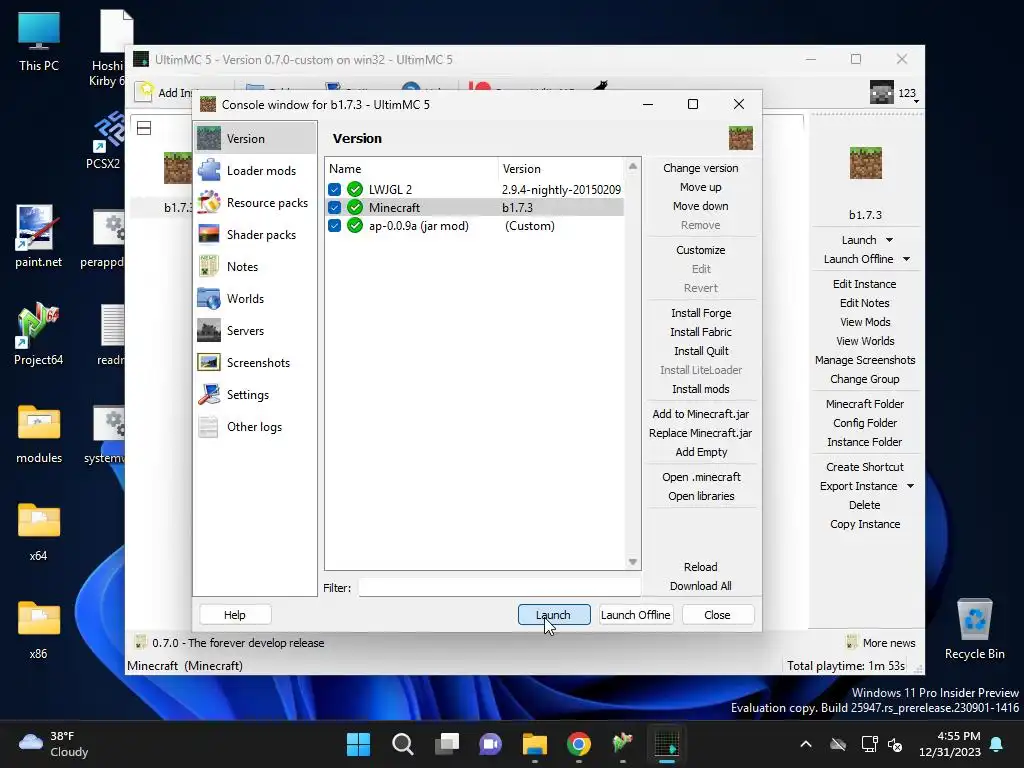
Task: Click the list scrollbar up arrow
Action: pos(633,167)
